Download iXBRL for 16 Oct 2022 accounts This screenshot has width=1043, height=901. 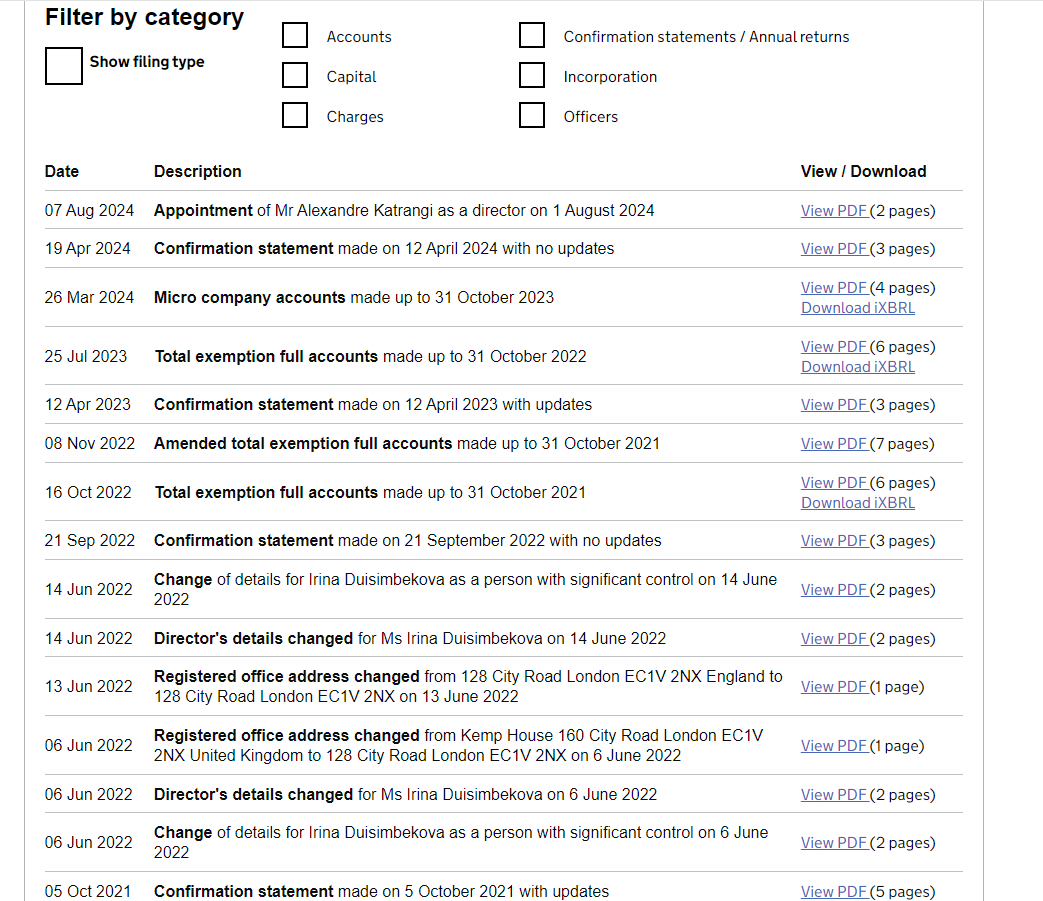(x=857, y=503)
